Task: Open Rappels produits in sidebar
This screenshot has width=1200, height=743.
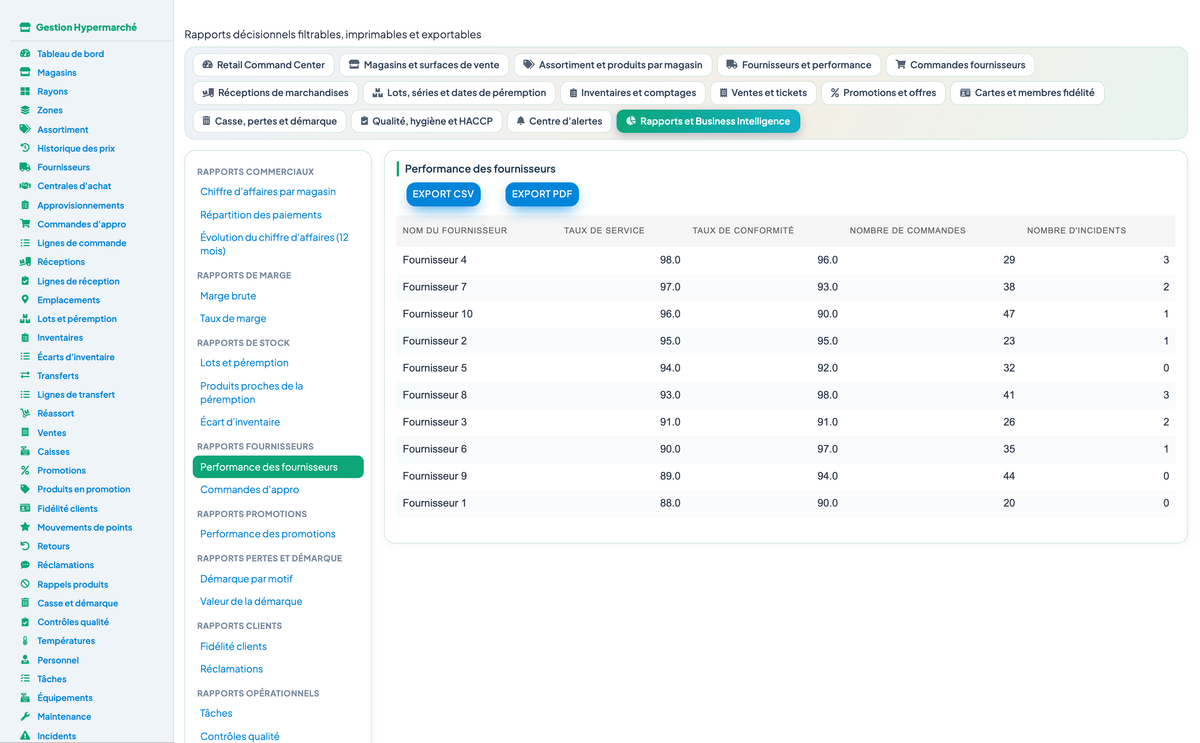Action: 73,584
